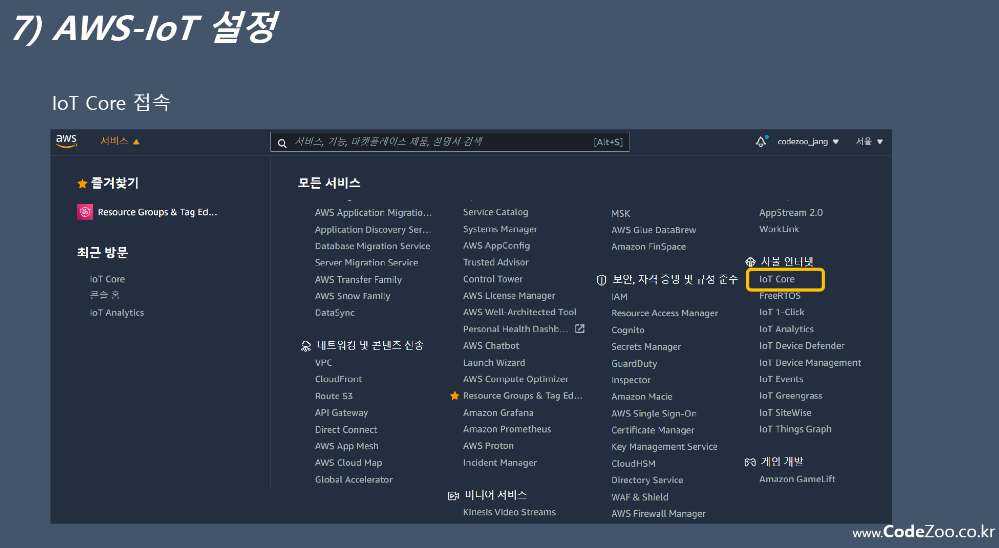Open WorkLink service
This screenshot has width=999, height=548.
(x=779, y=229)
